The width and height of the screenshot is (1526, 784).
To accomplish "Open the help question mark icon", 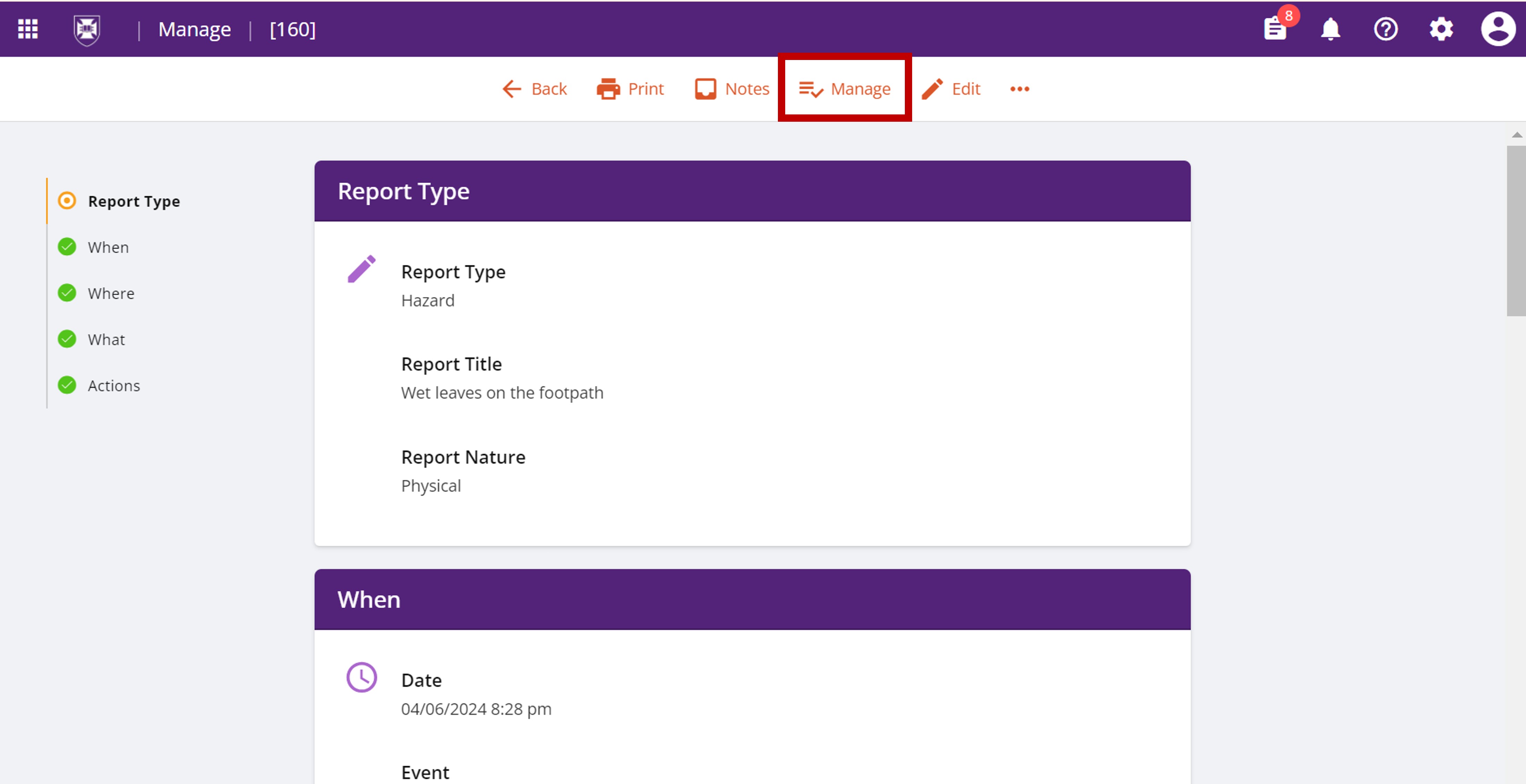I will [x=1385, y=29].
